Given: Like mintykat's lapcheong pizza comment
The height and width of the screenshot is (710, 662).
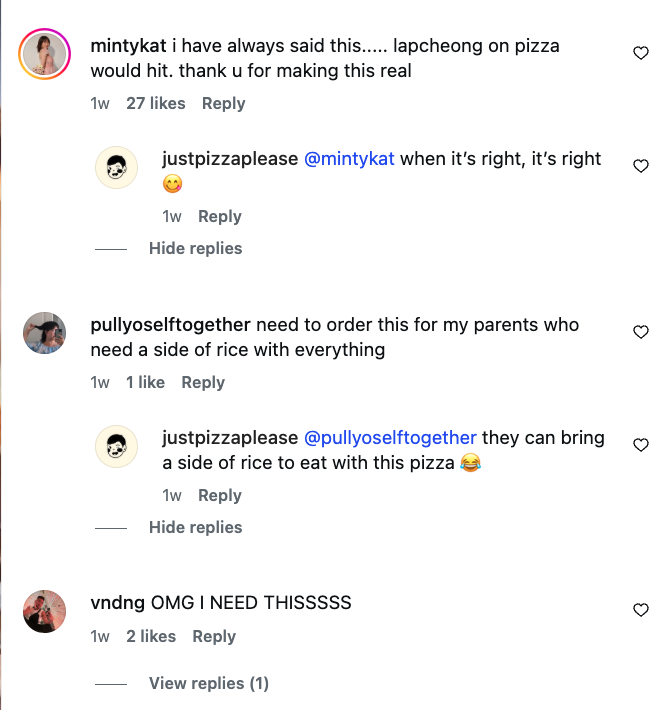Looking at the screenshot, I should click(641, 53).
